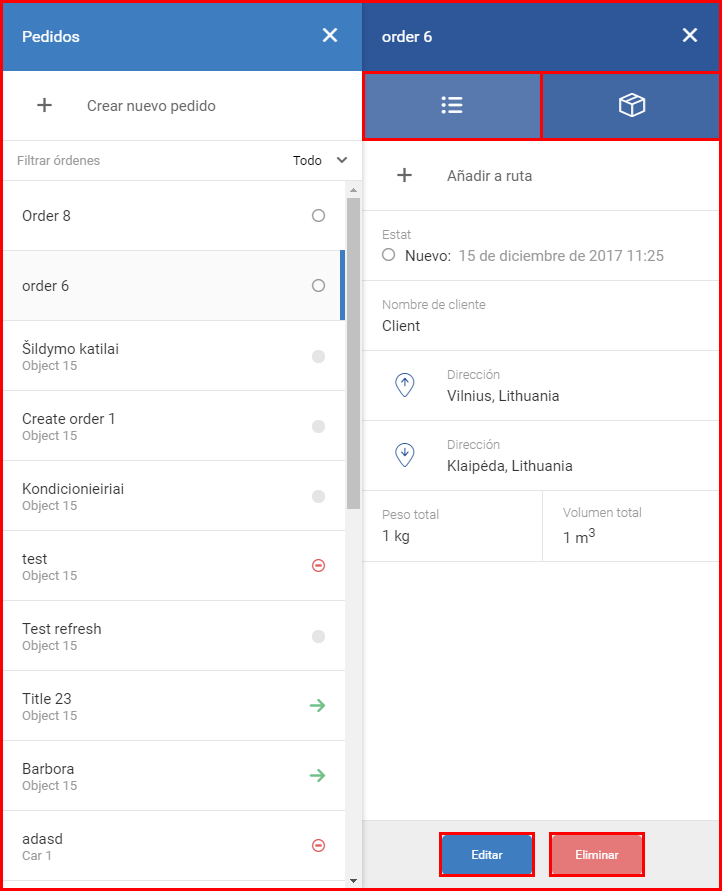722x891 pixels.
Task: Click the status circle on Order 8
Action: [319, 215]
